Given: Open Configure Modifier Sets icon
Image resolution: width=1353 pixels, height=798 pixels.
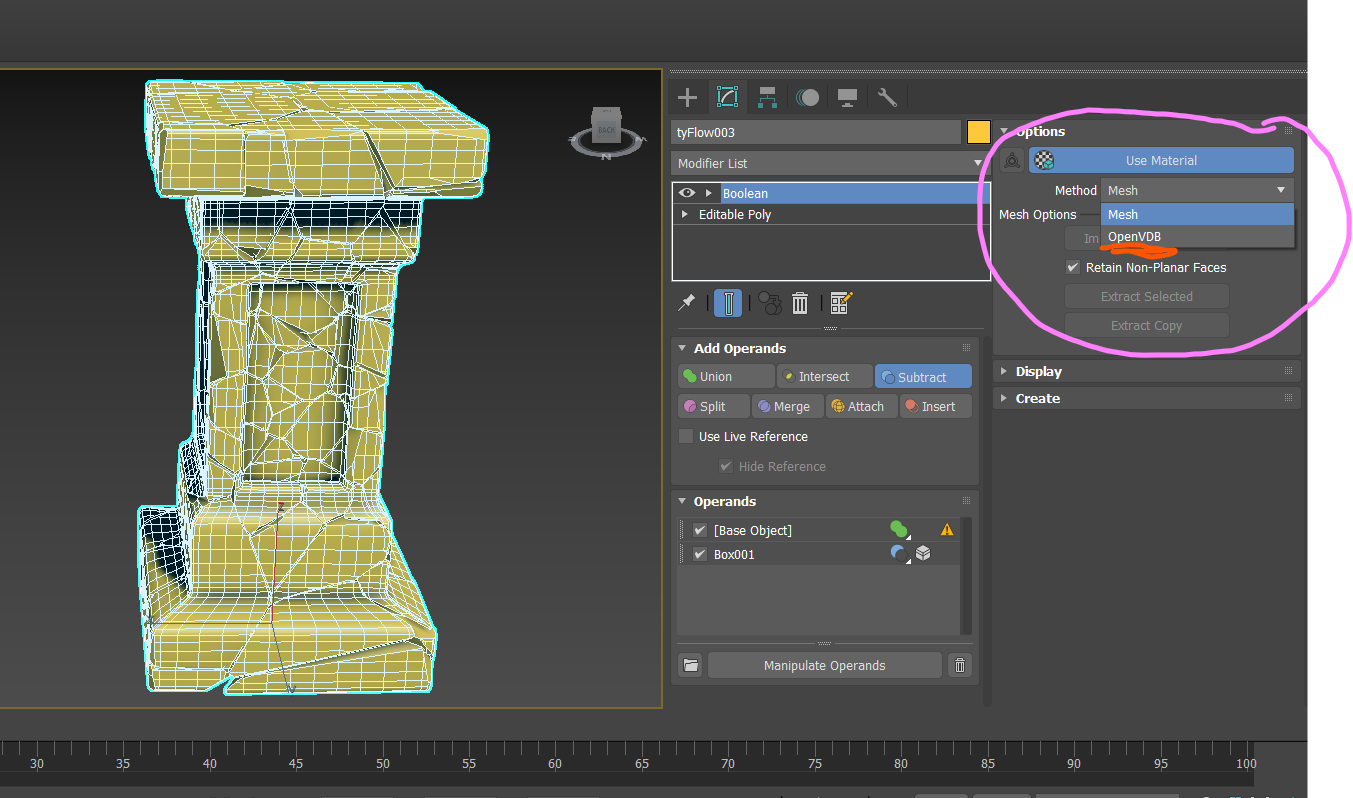Looking at the screenshot, I should (x=841, y=303).
